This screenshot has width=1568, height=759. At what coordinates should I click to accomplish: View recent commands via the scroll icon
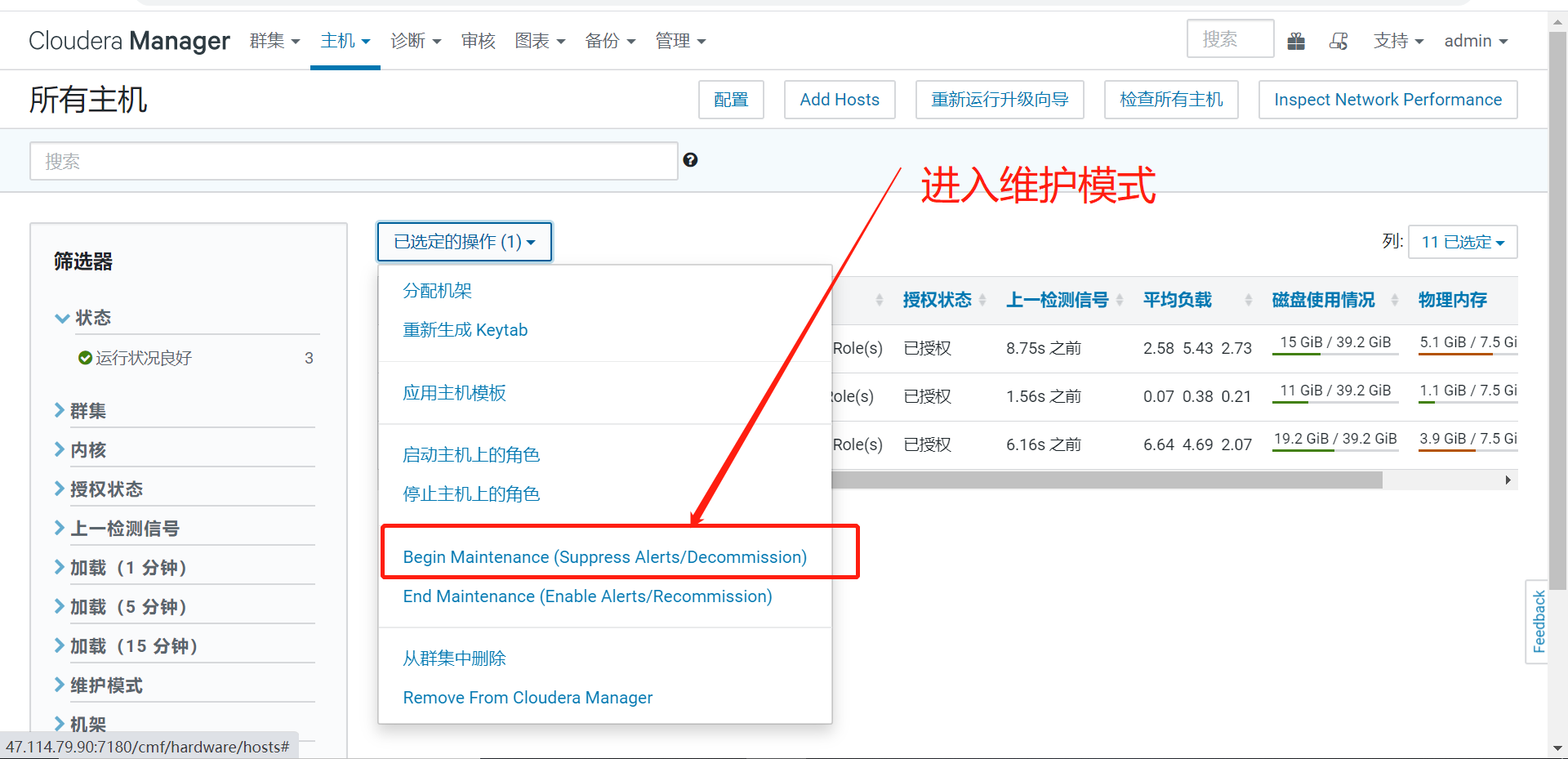pos(1339,40)
